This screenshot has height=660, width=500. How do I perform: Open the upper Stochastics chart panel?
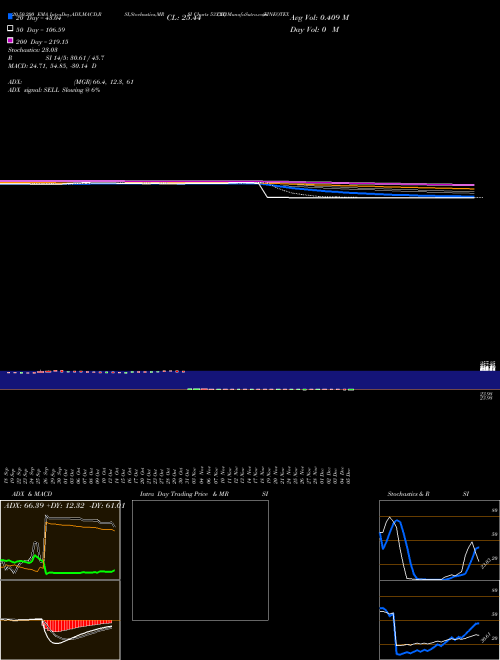[439, 540]
